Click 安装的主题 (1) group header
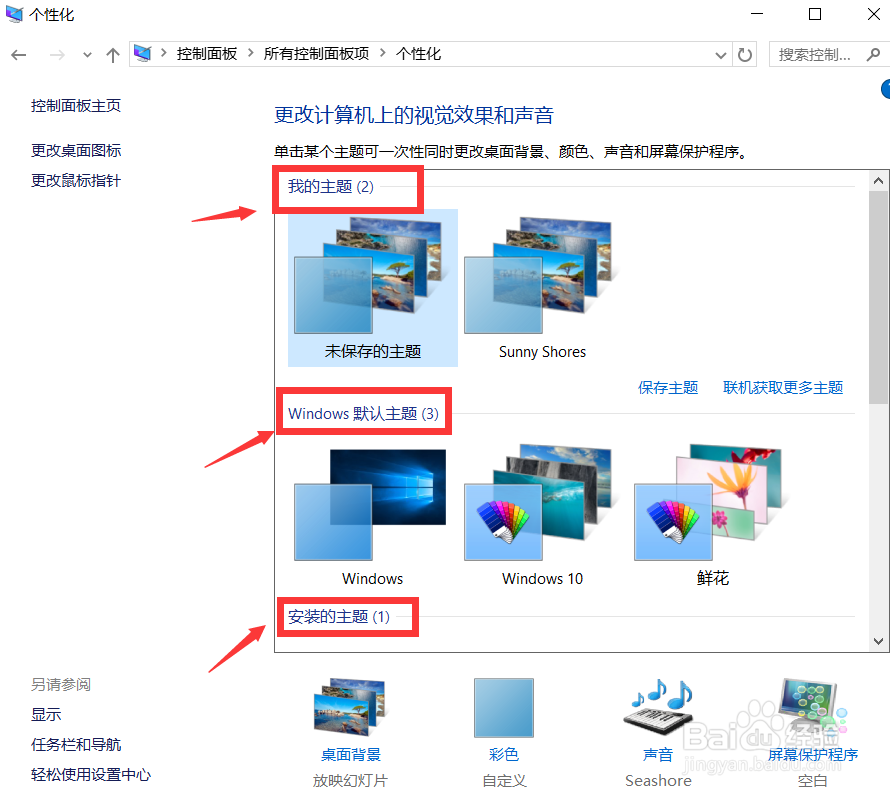 (339, 617)
